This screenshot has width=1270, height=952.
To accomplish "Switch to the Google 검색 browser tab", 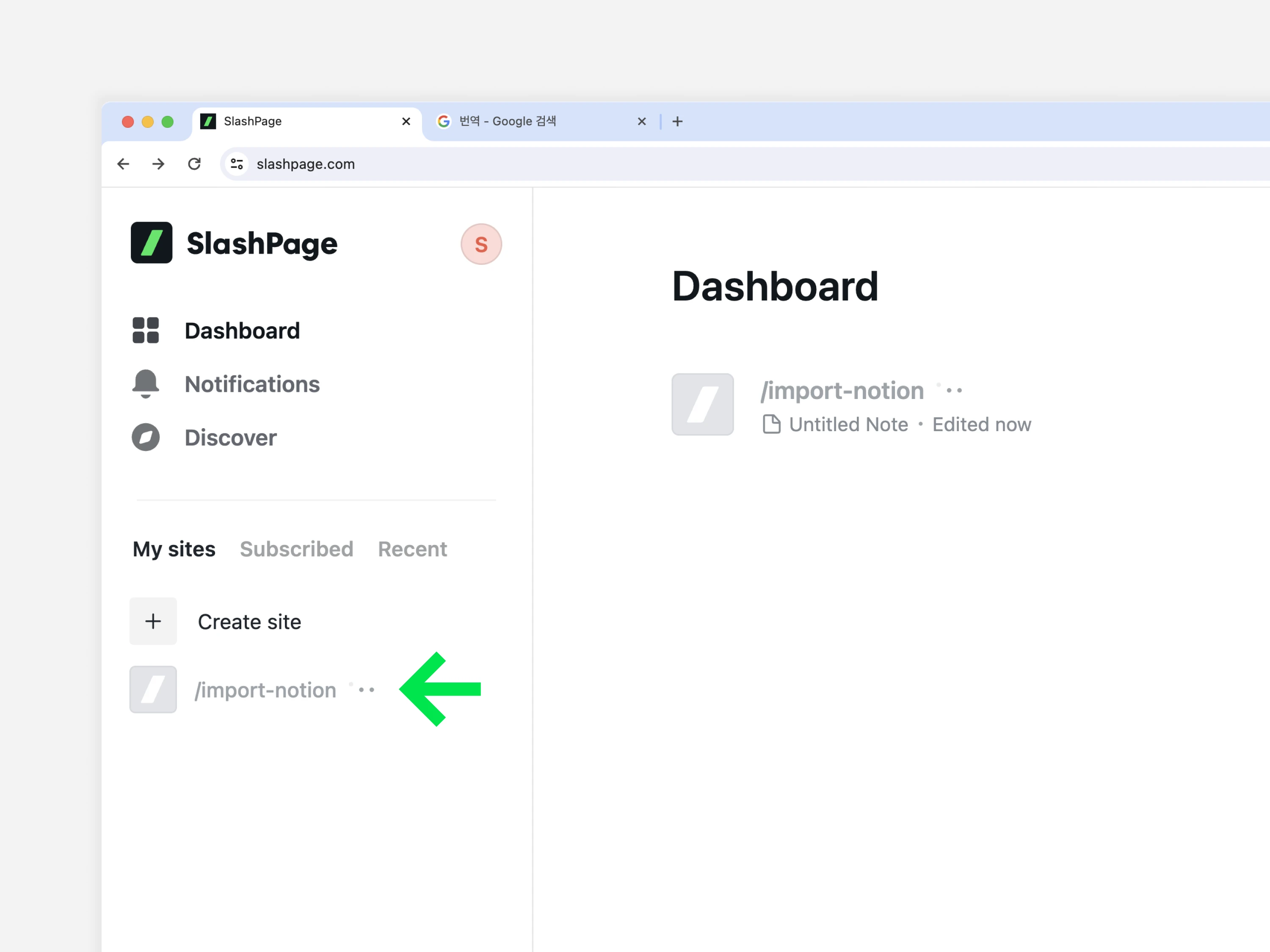I will coord(542,122).
